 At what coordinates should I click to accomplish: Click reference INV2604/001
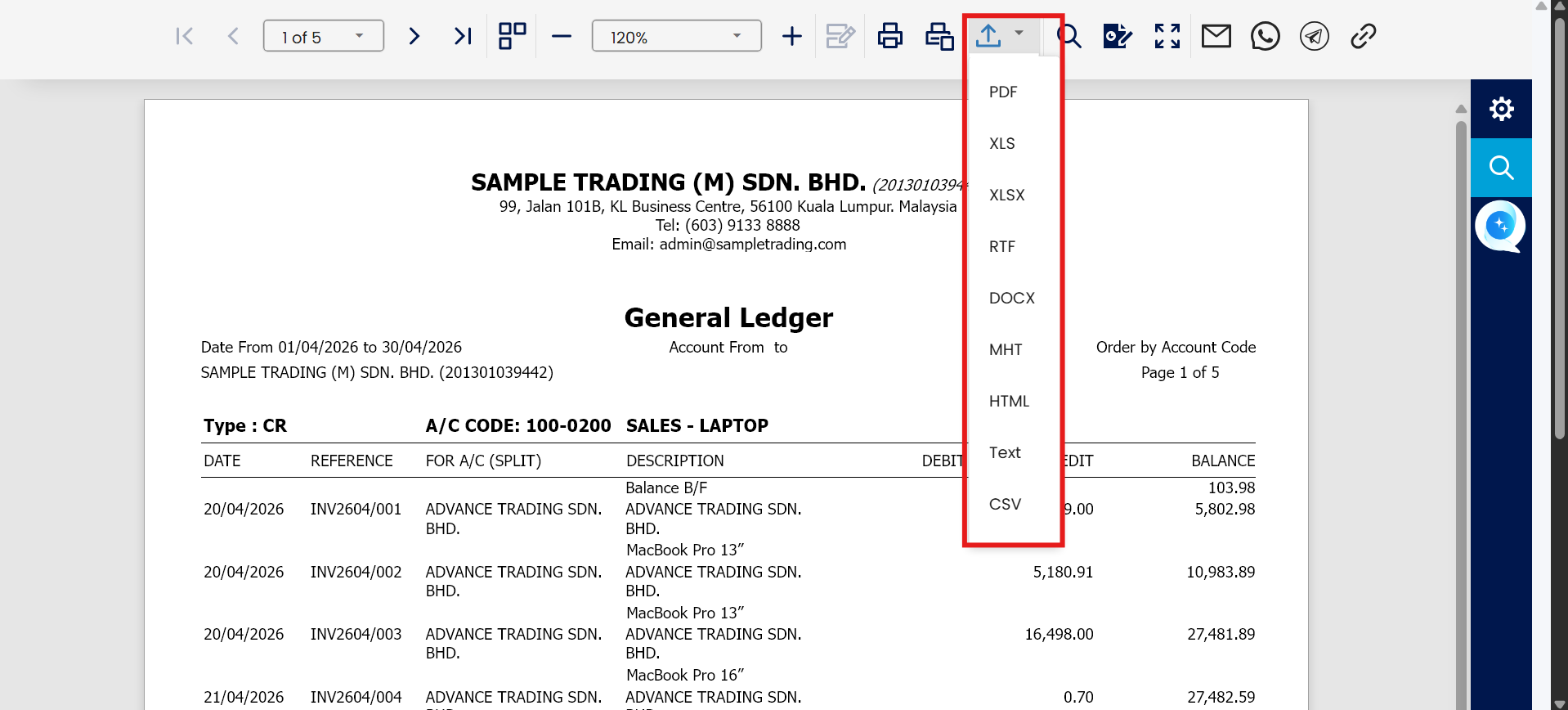click(356, 509)
